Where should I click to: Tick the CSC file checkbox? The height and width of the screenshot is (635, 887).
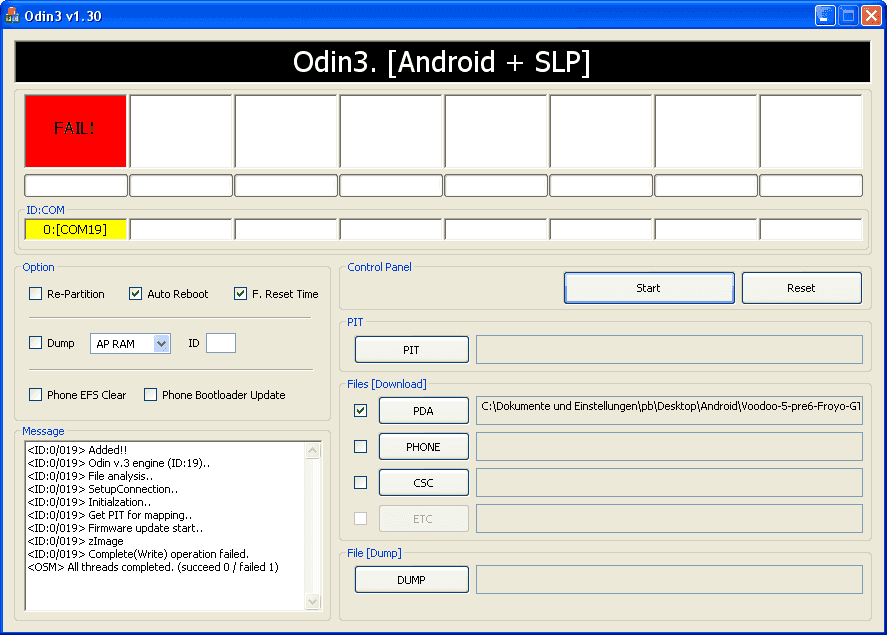coord(360,482)
